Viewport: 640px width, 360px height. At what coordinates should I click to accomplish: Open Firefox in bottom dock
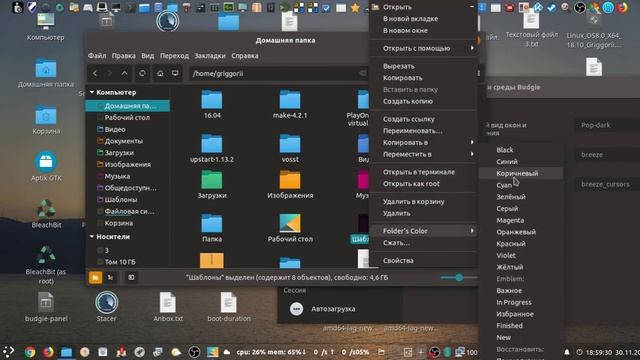coord(48,352)
